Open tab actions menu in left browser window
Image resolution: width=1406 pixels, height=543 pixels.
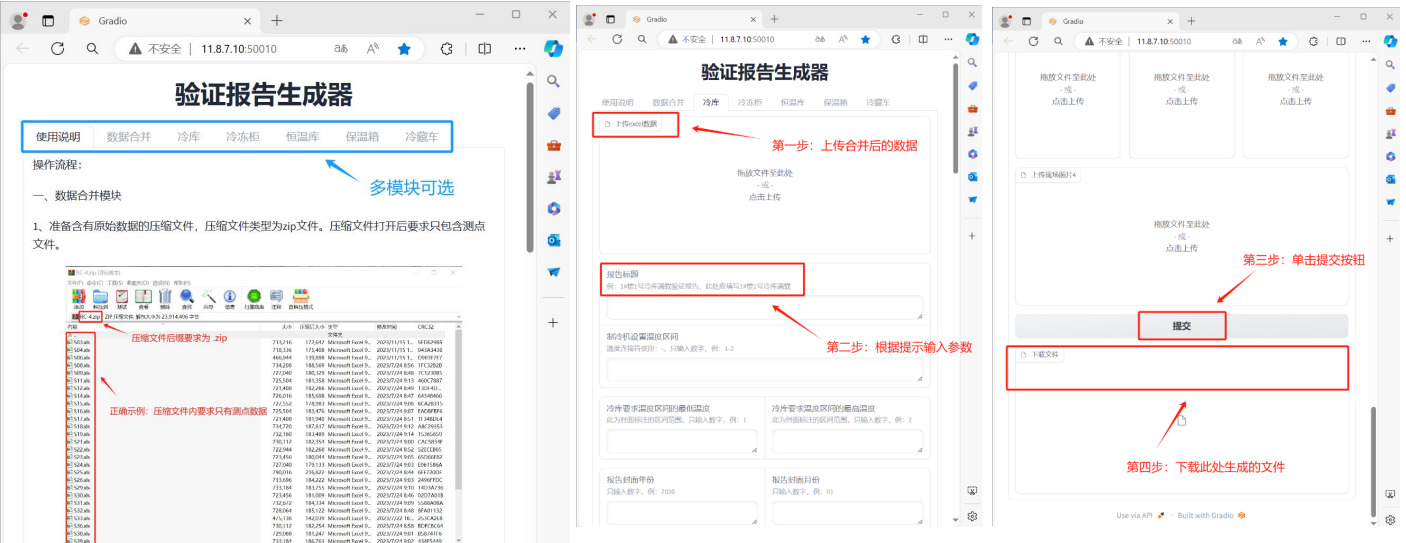coord(48,20)
